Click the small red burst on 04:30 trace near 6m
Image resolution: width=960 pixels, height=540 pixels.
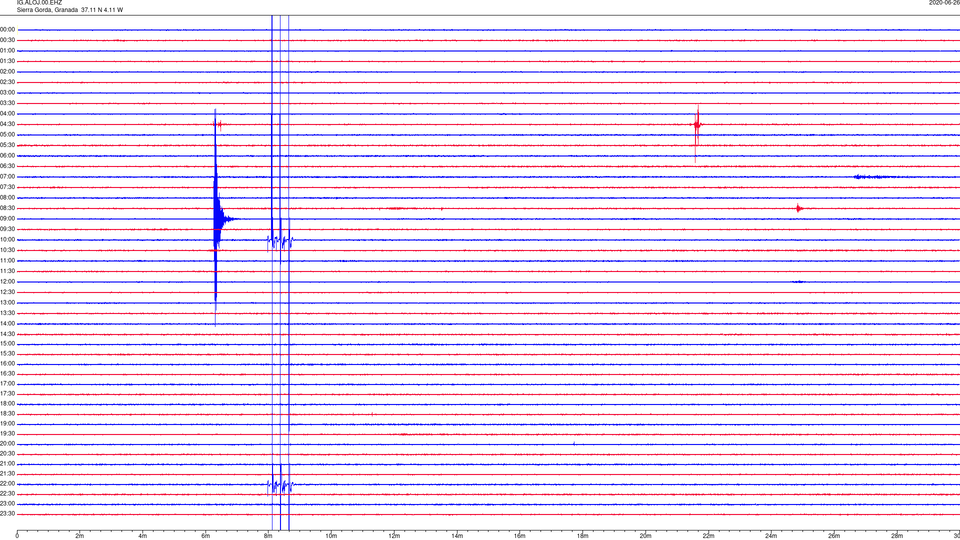coord(219,124)
